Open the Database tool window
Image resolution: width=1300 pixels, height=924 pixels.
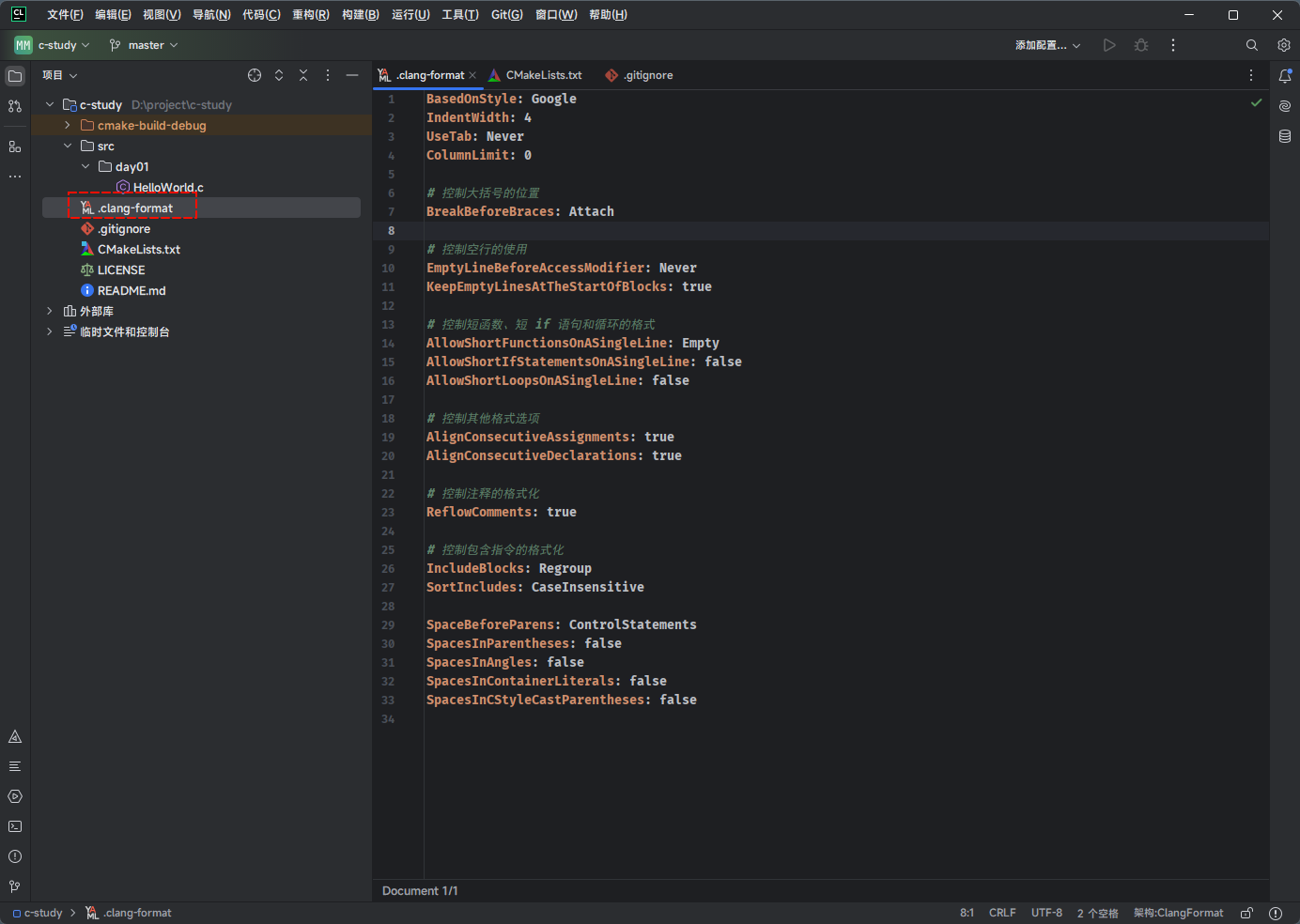click(1285, 136)
